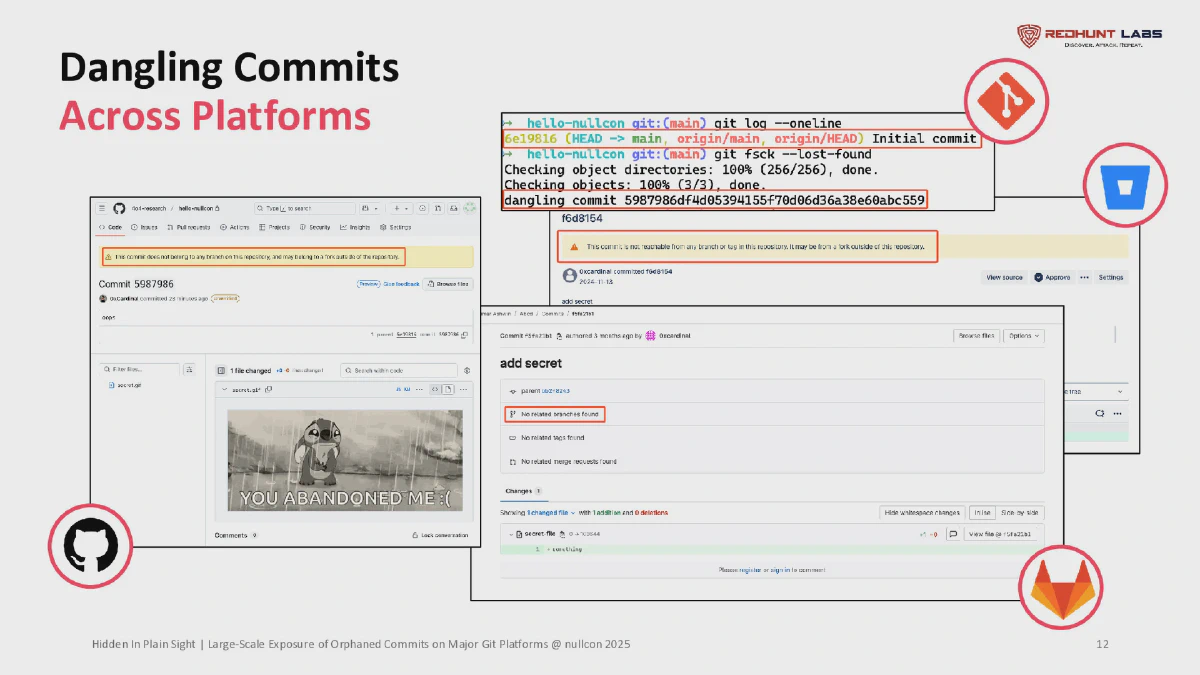Open the GitHub Actions tab
The width and height of the screenshot is (1200, 675).
[x=234, y=227]
